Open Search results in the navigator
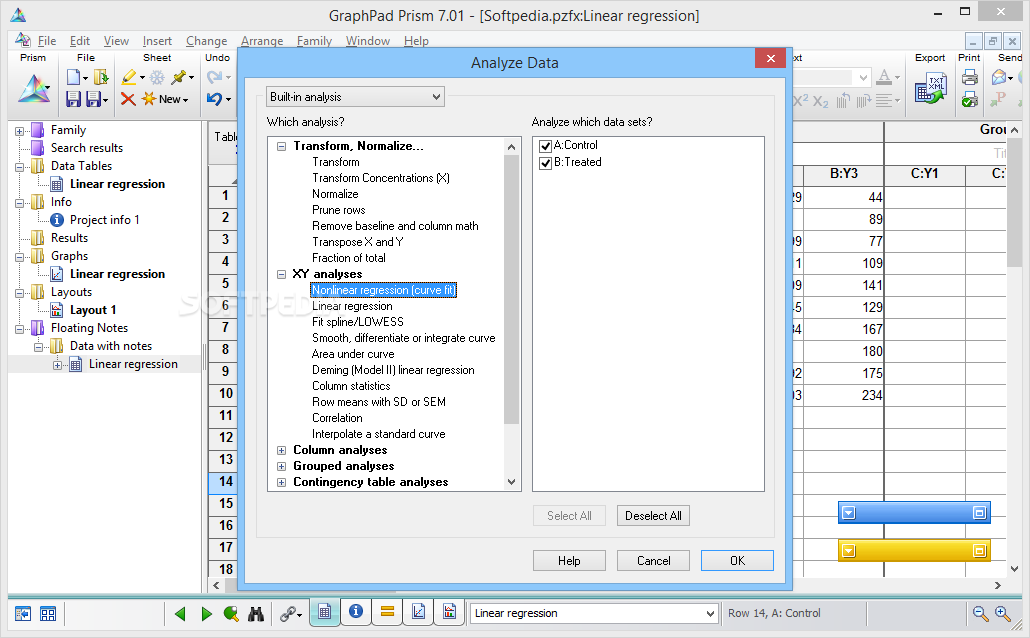This screenshot has width=1030, height=638. [x=87, y=148]
